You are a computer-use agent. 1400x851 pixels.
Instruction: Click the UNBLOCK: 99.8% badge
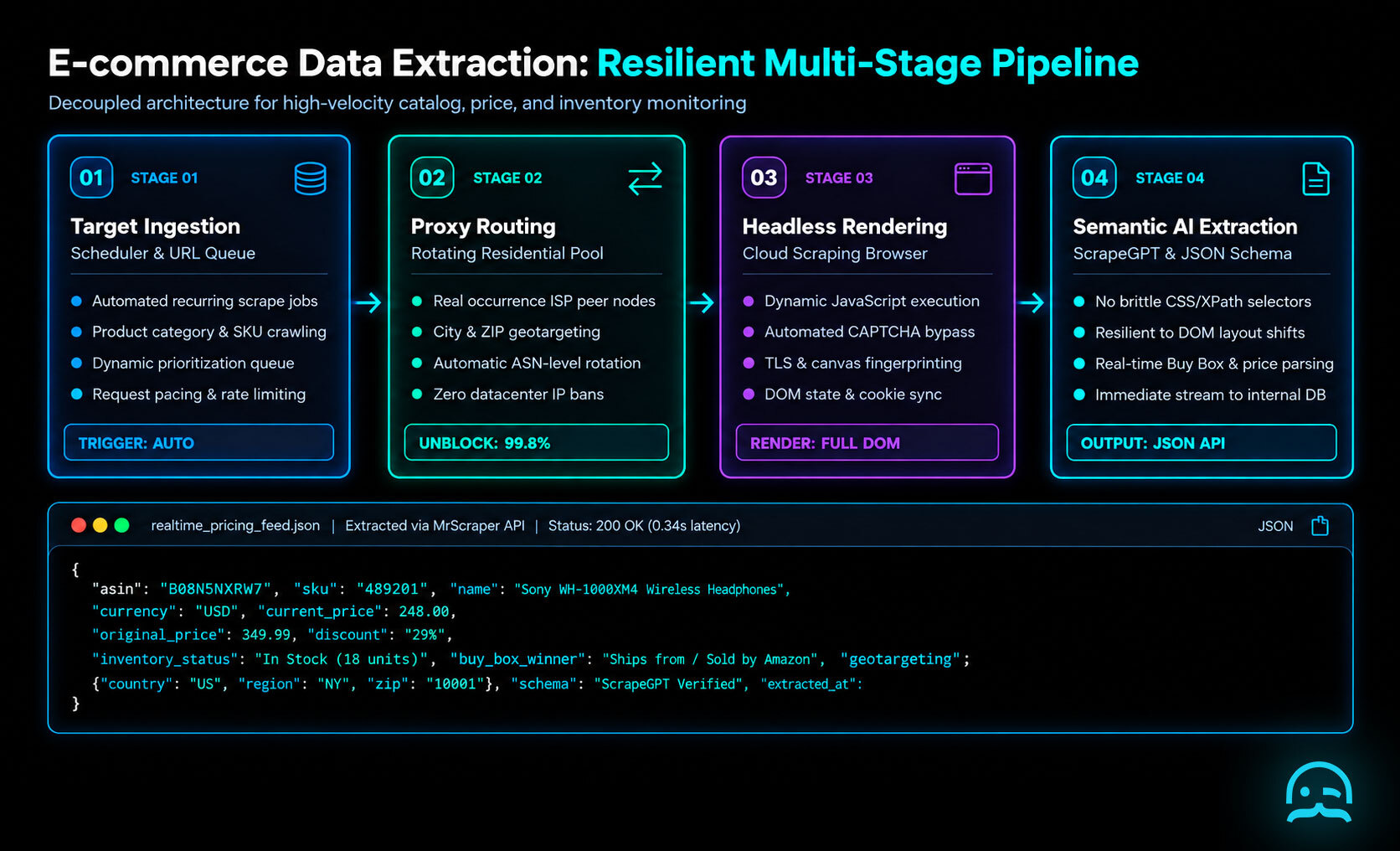click(x=536, y=442)
